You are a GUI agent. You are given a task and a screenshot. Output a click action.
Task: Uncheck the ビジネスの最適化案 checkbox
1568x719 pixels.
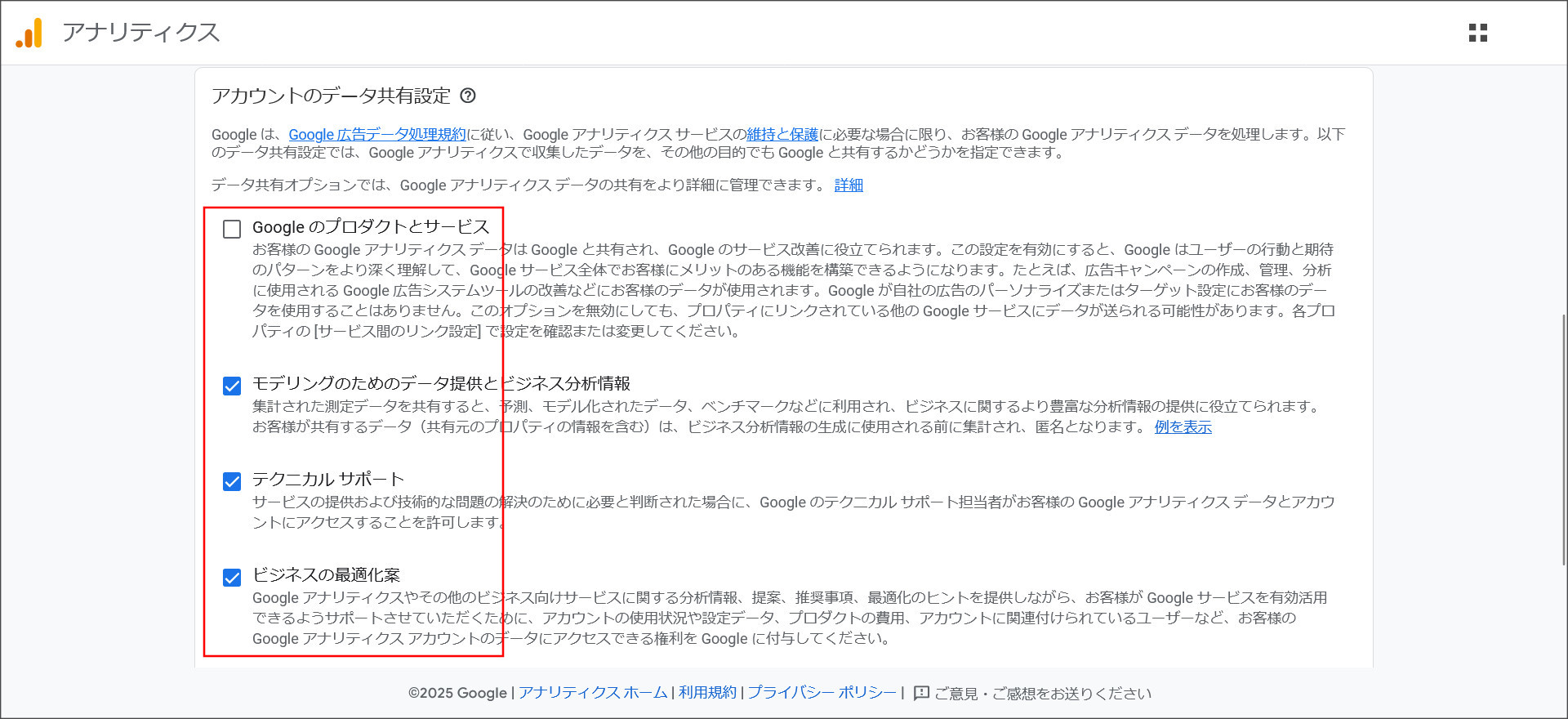click(x=232, y=578)
